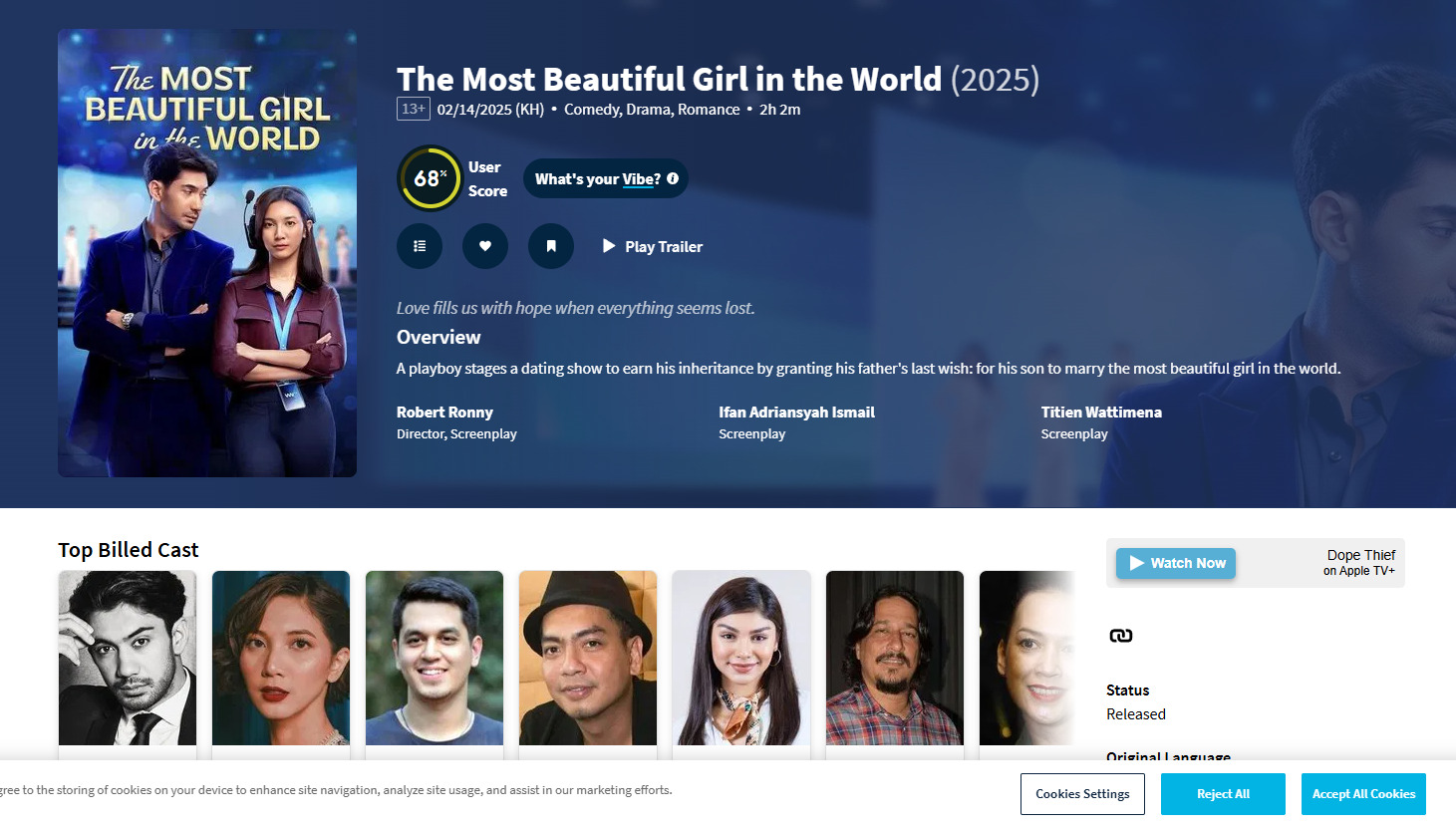
Task: Visit Titien Wattimena's screenplay credit link
Action: (1101, 413)
